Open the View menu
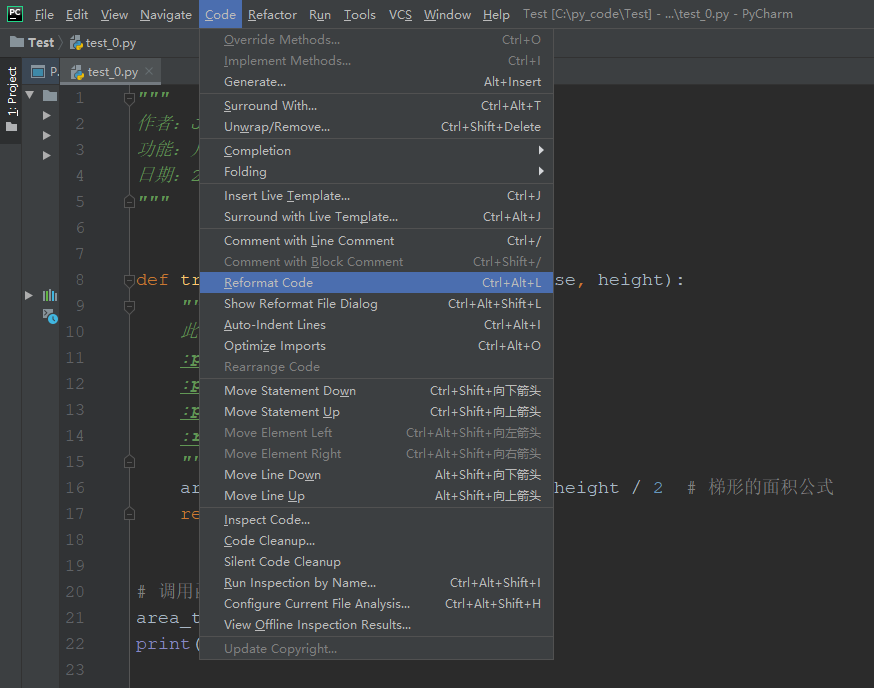Screen dimensions: 874x688 pos(114,14)
